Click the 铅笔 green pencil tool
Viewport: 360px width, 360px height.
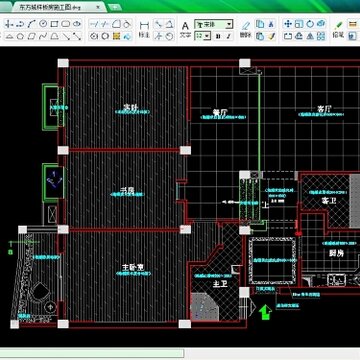click(338, 29)
